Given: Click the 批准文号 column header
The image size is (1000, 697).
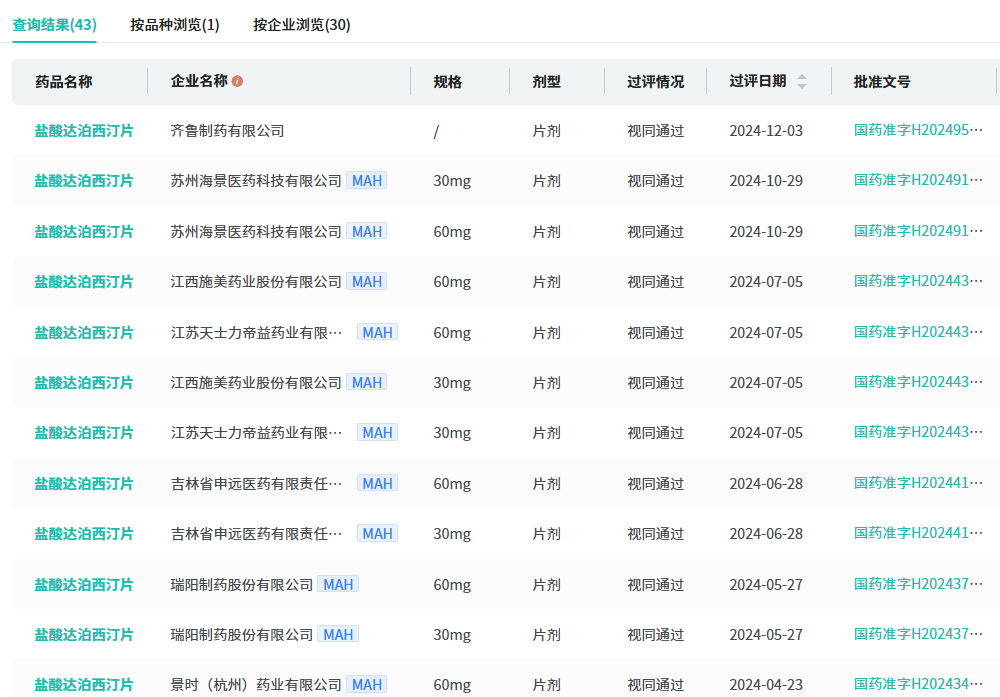Looking at the screenshot, I should 882,82.
